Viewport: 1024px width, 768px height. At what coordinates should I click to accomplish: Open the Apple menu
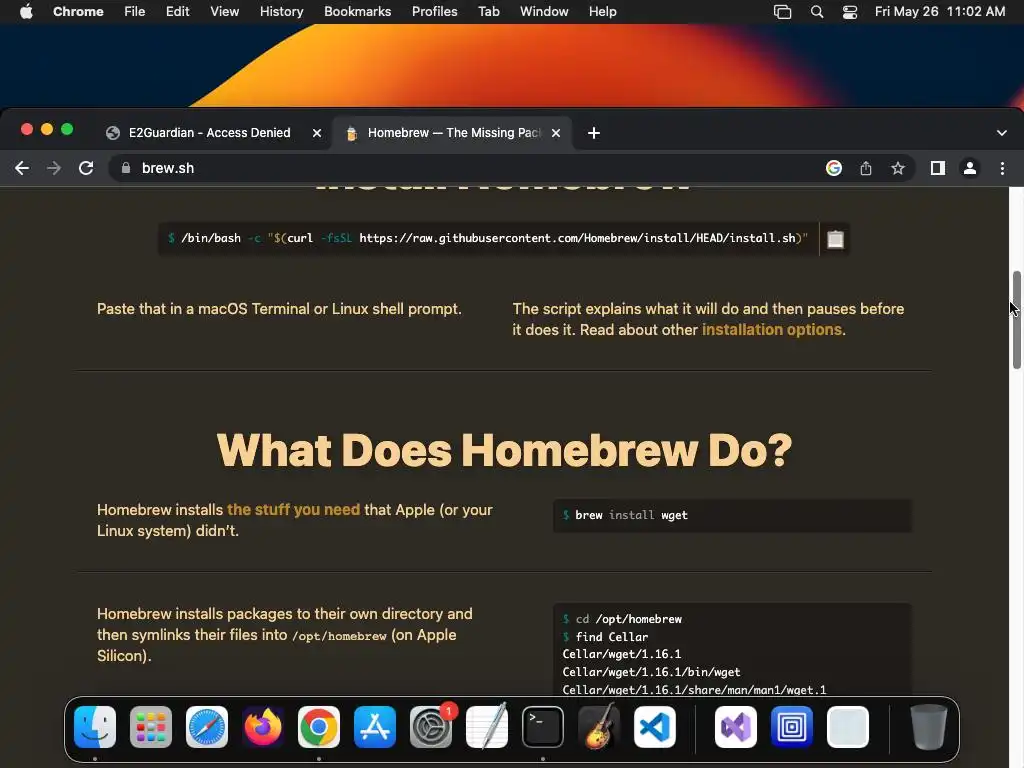26,12
